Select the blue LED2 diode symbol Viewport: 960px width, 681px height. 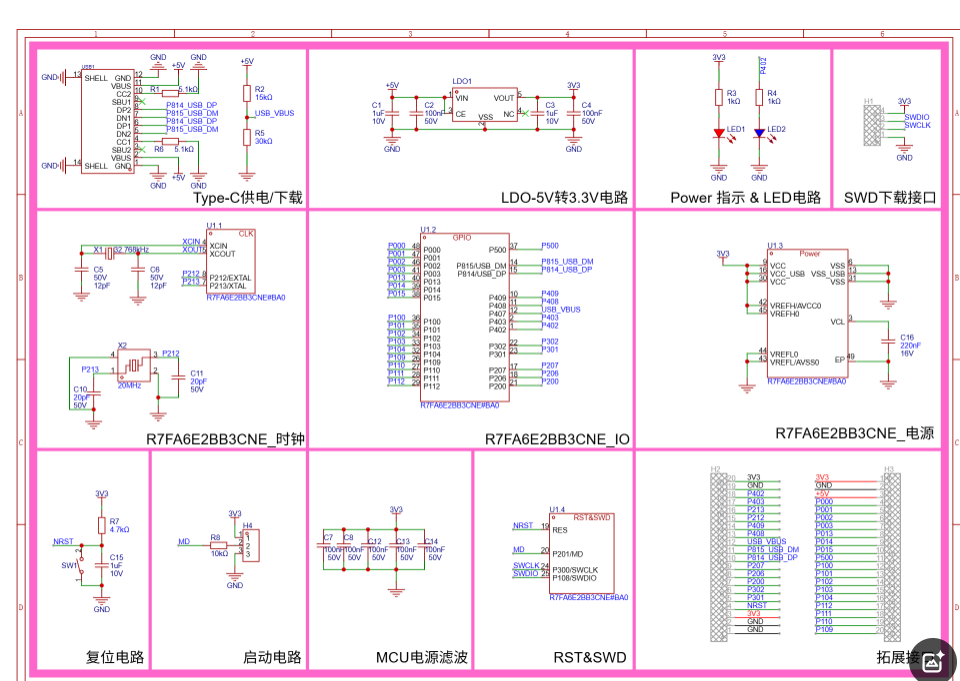pos(759,133)
